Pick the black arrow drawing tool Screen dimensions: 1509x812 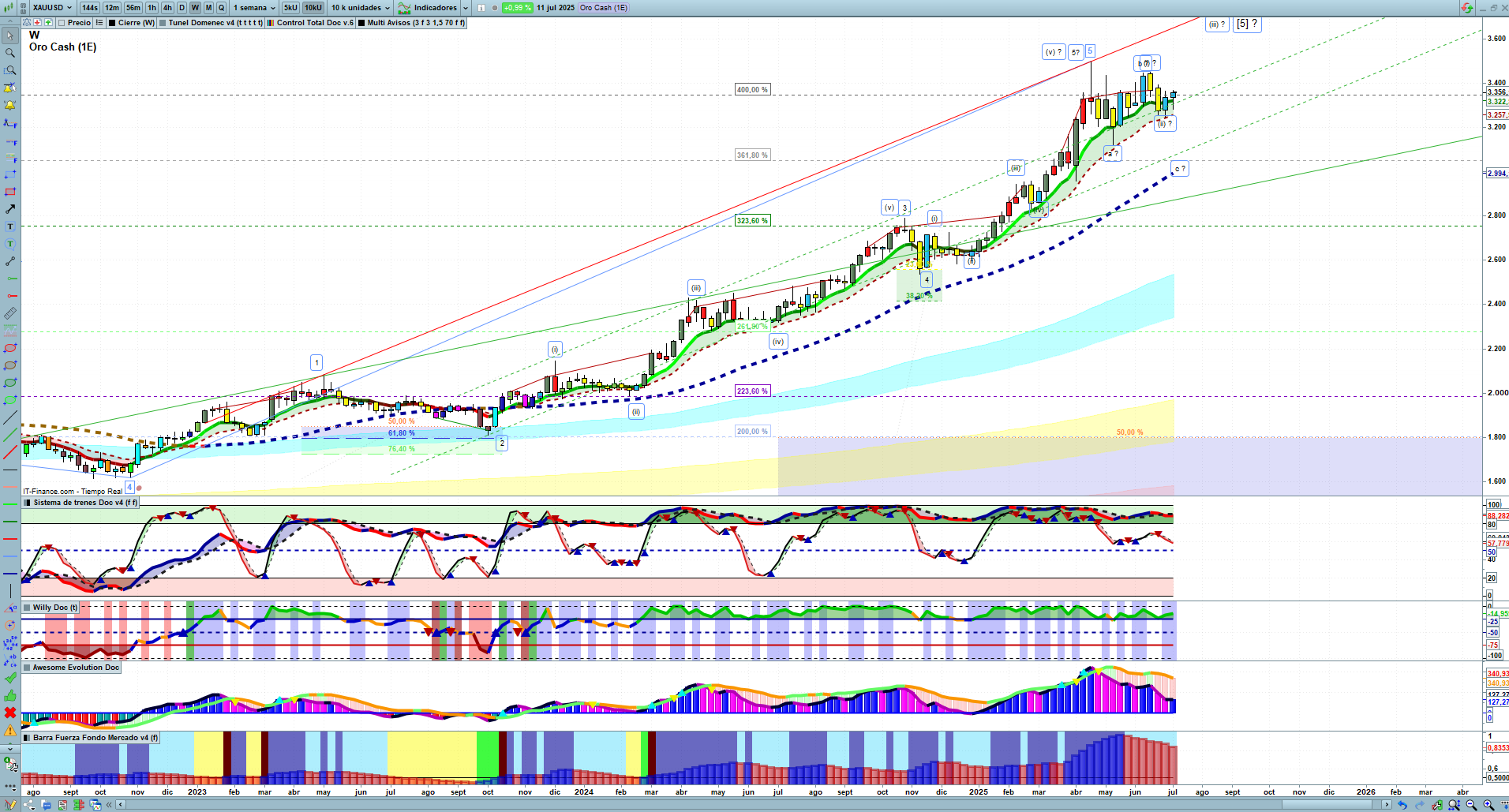click(x=10, y=209)
